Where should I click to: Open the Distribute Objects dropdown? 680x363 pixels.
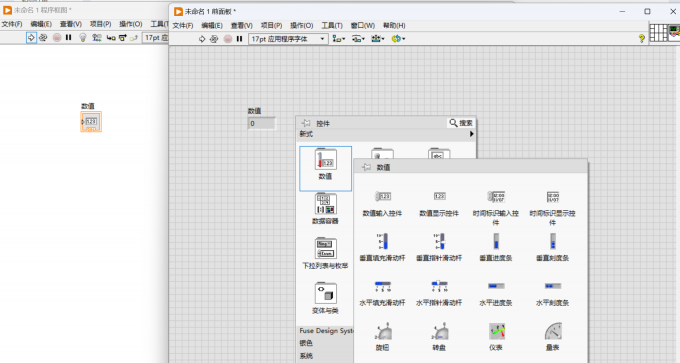[358, 39]
